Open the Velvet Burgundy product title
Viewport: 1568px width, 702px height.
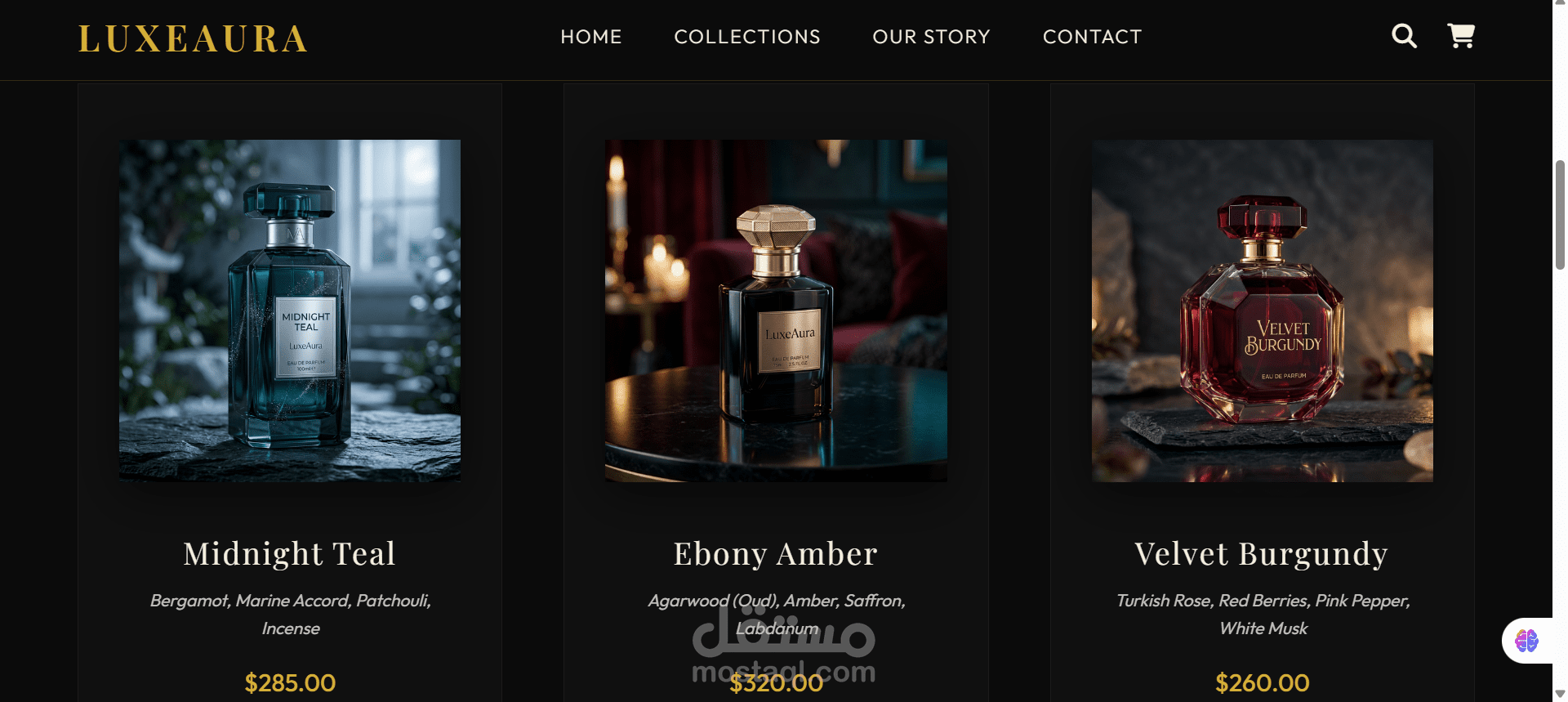tap(1262, 554)
